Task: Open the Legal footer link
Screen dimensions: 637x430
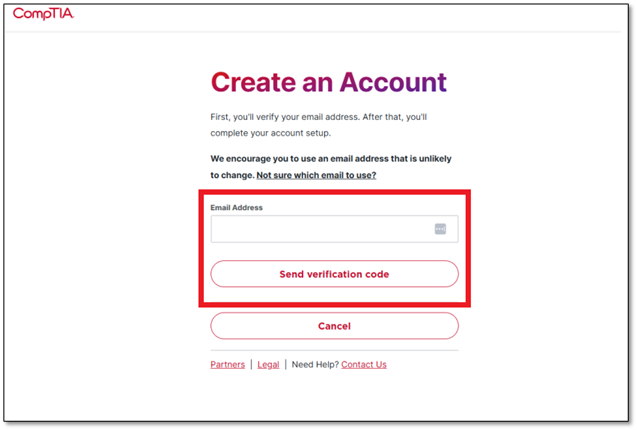Action: [268, 365]
